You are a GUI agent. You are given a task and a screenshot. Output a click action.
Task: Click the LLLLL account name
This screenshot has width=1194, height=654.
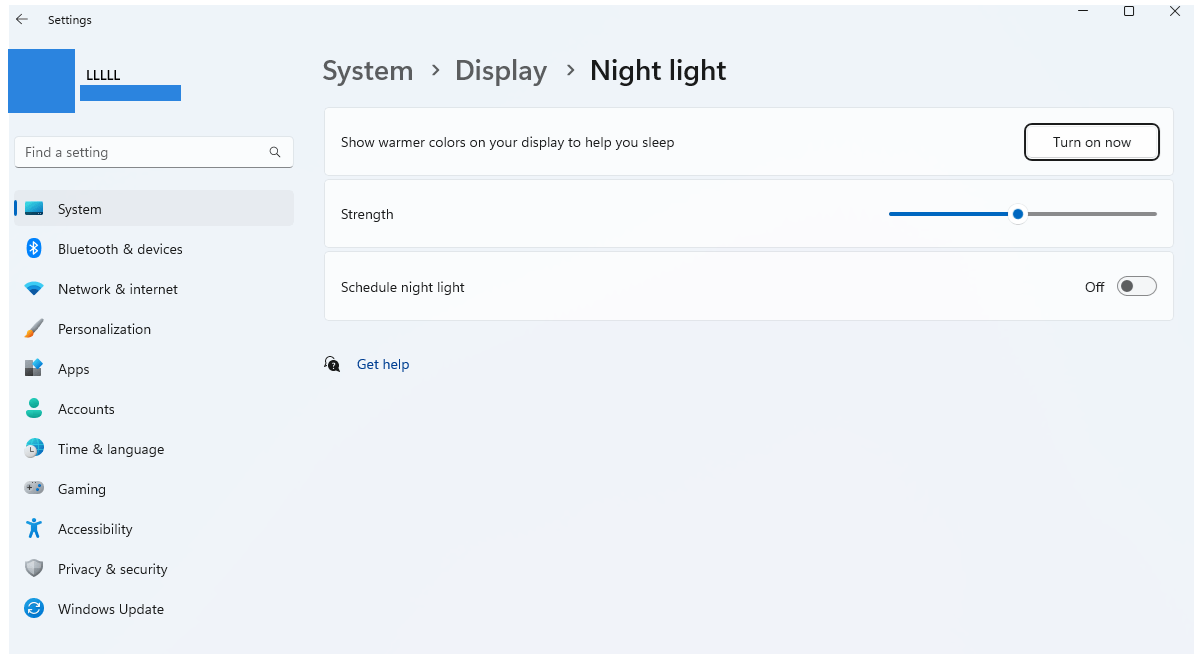[x=103, y=75]
